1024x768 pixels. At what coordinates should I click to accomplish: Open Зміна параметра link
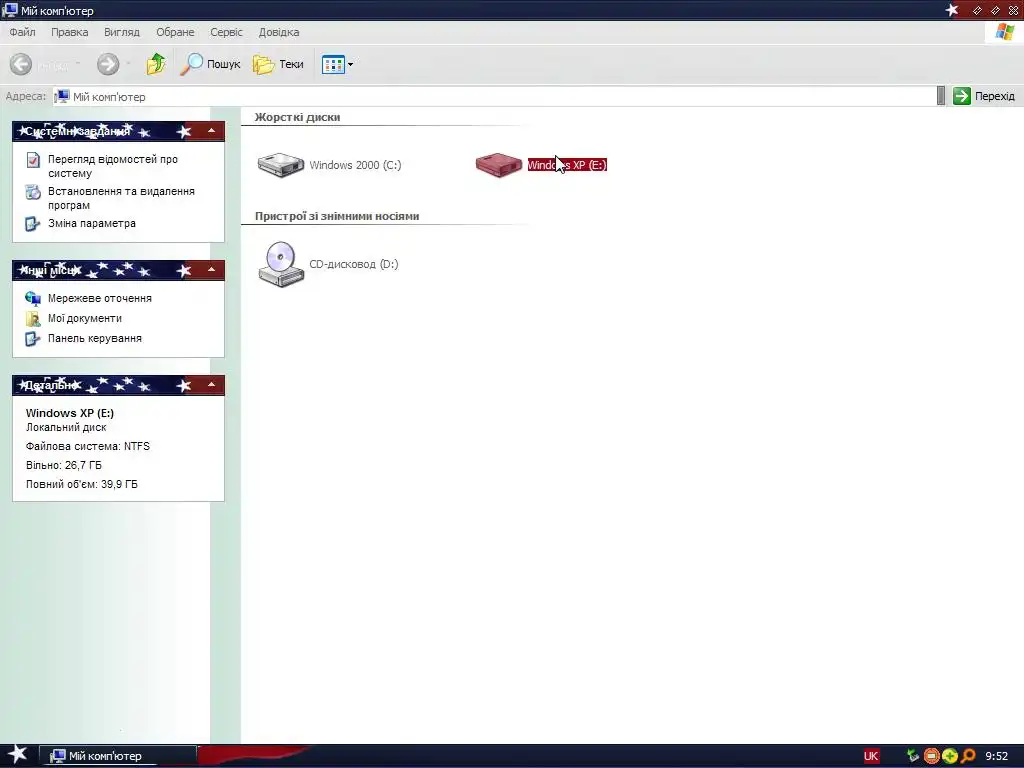pyautogui.click(x=91, y=223)
